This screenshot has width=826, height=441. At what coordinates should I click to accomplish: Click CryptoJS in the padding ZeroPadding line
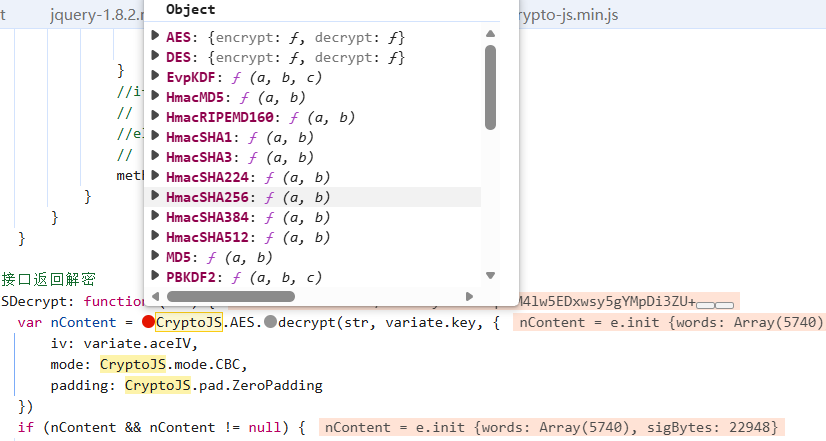158,385
